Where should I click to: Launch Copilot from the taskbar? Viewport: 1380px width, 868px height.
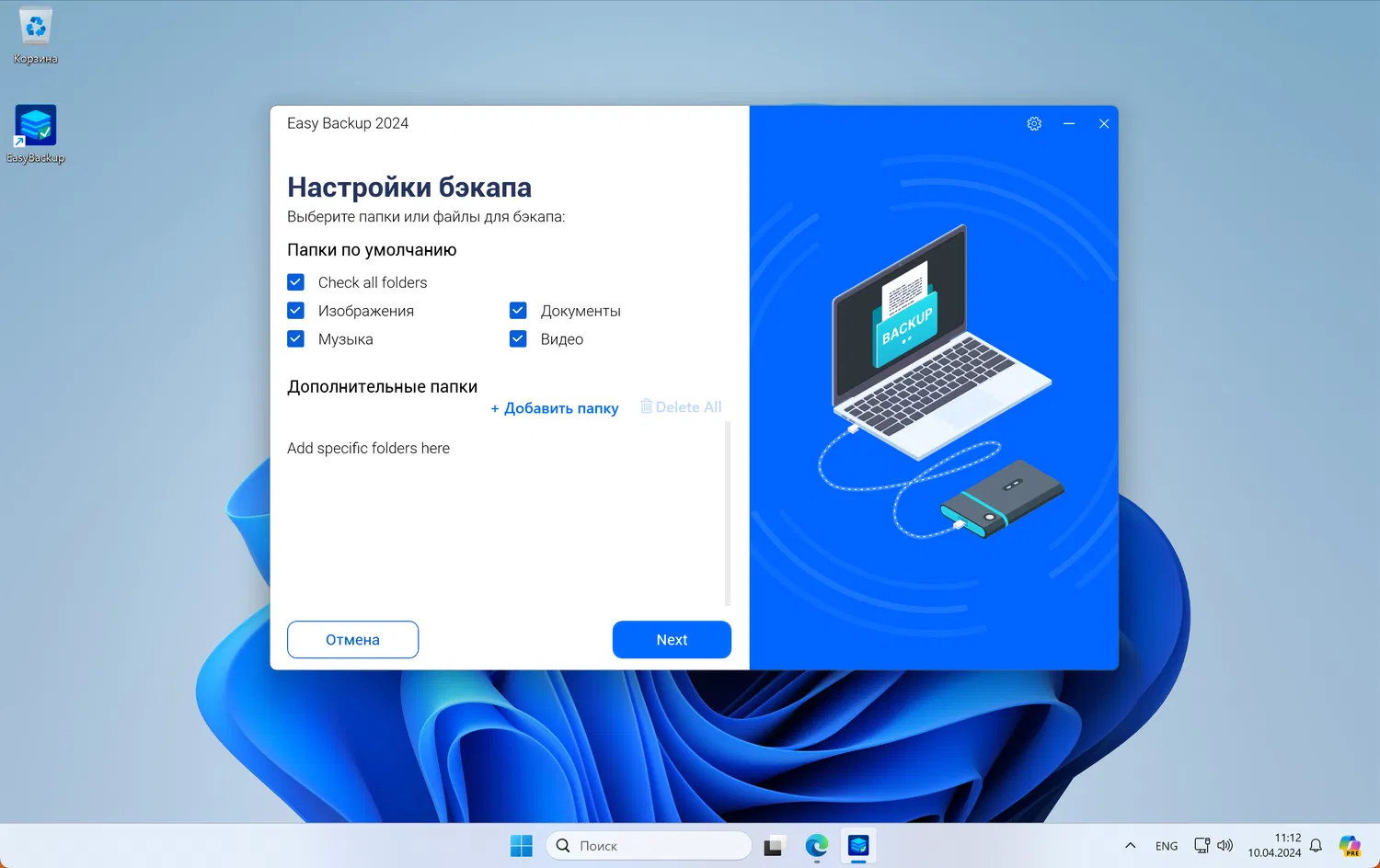pos(1350,845)
